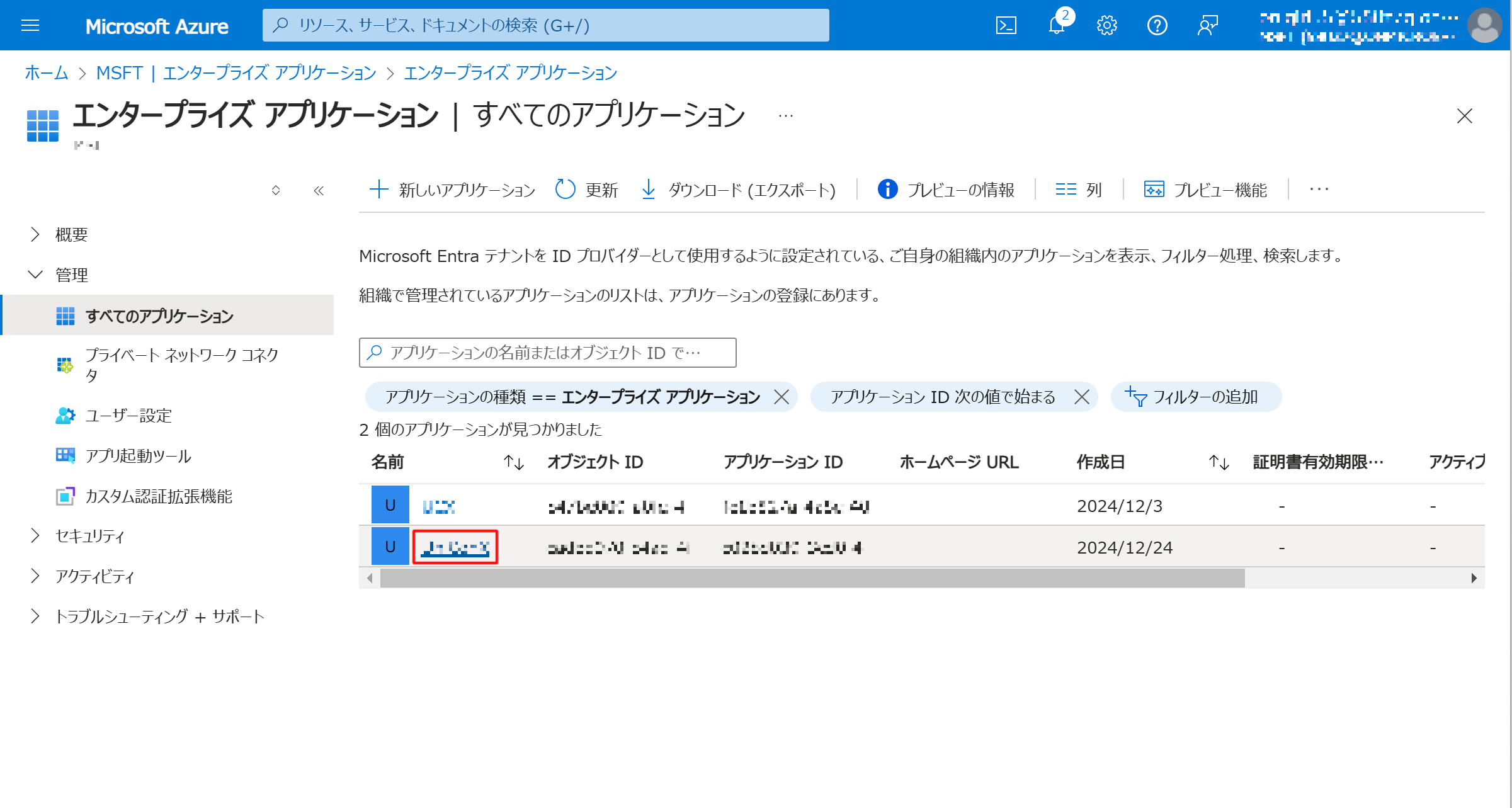Open the feedback icon in header
1512x808 pixels.
(1207, 25)
